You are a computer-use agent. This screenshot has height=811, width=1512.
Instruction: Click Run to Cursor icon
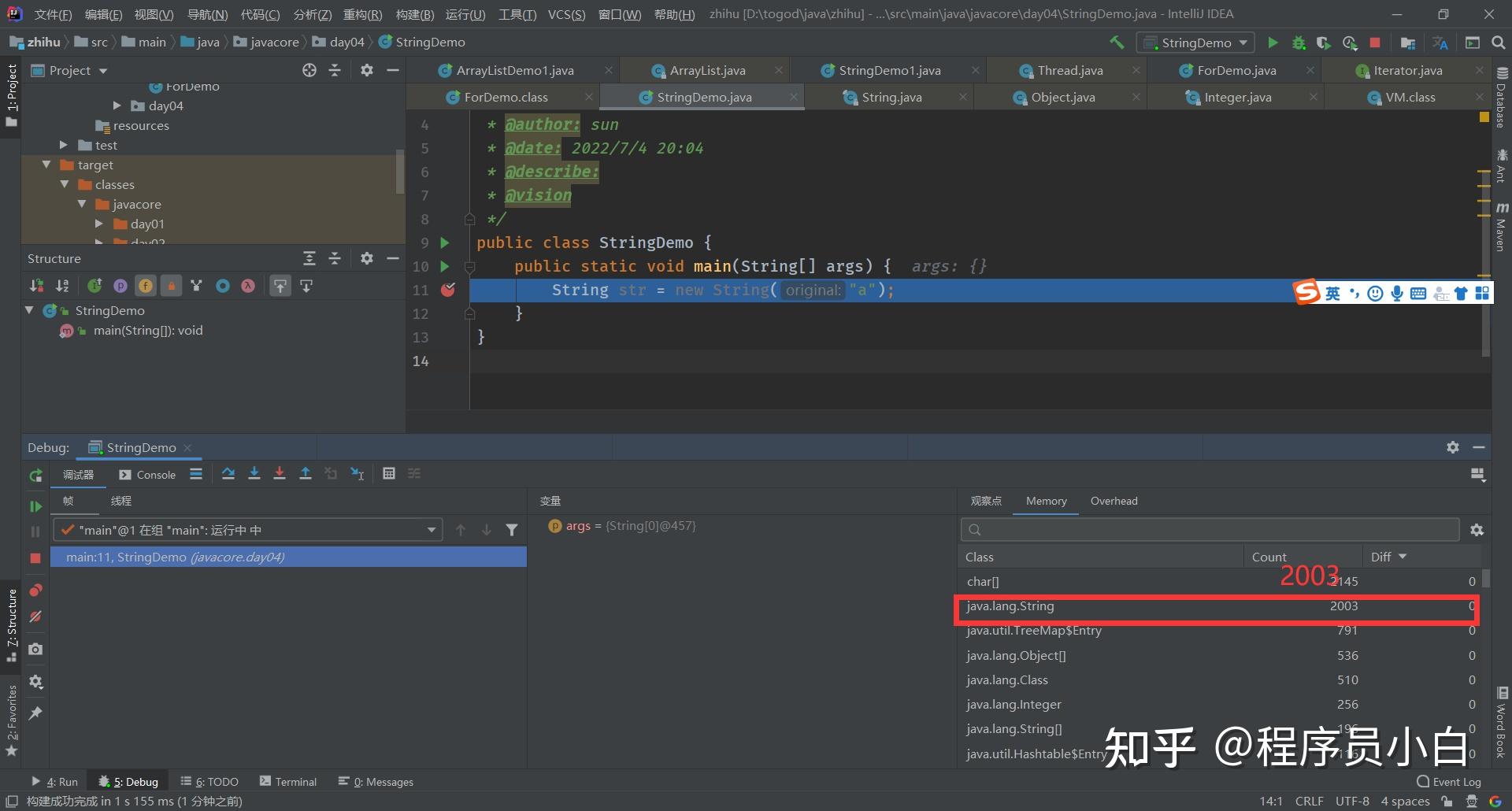[x=358, y=473]
